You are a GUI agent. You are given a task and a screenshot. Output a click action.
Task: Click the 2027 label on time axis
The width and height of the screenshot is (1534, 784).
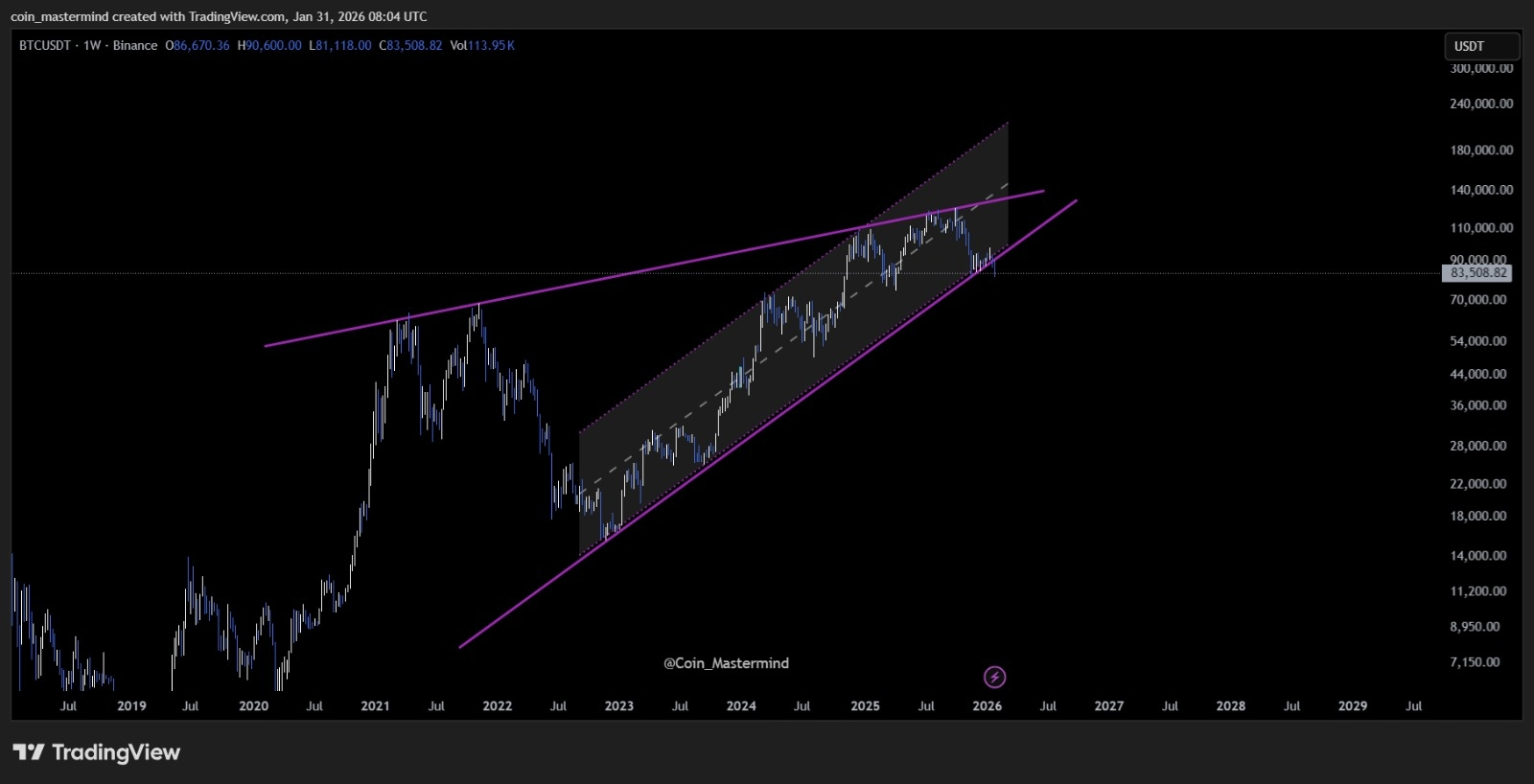point(1108,706)
